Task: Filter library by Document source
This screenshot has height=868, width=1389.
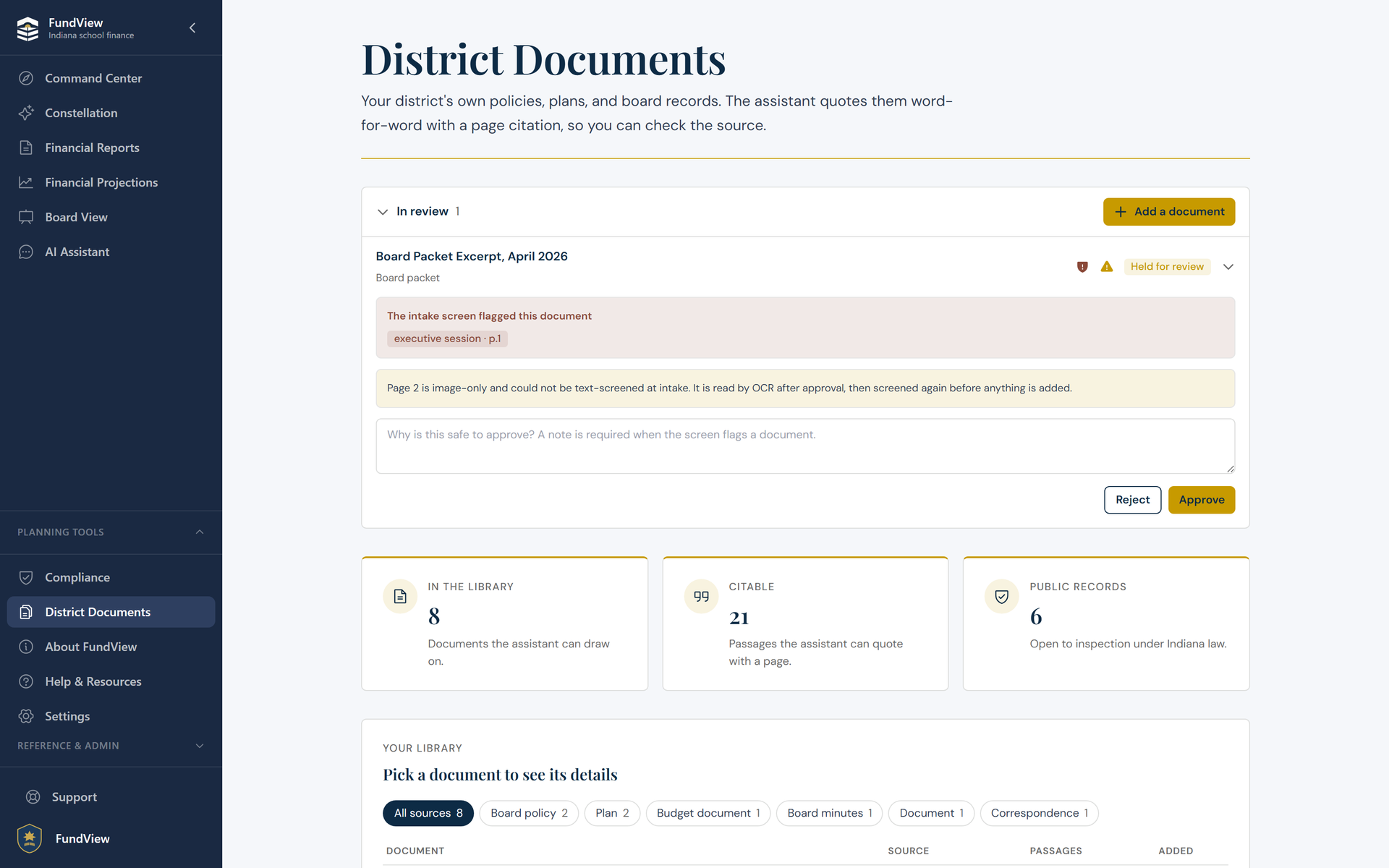Action: tap(931, 813)
